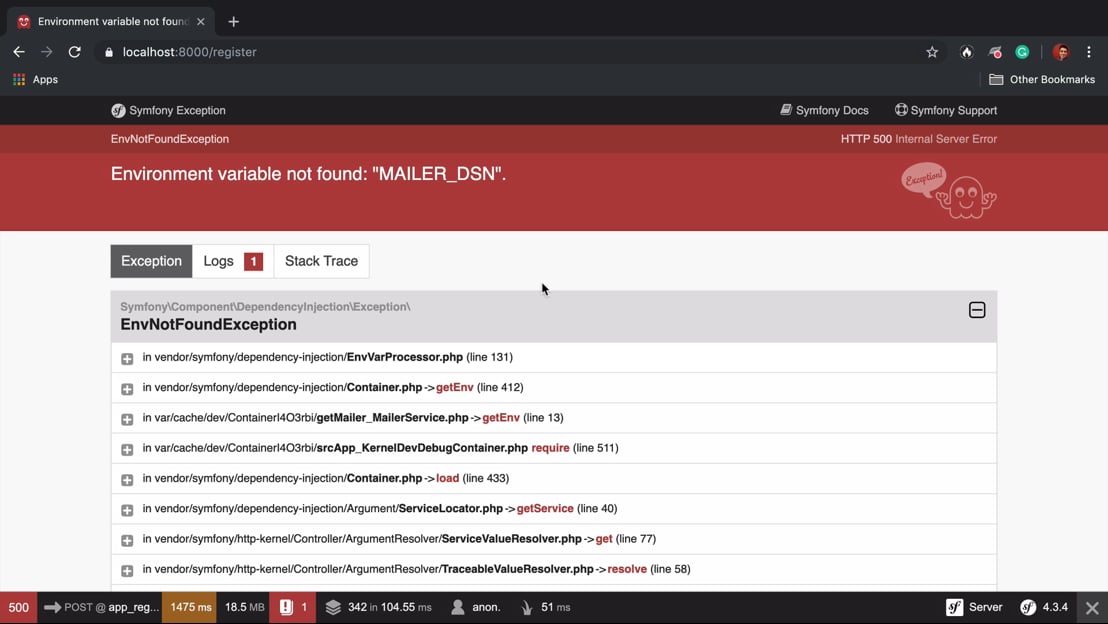Close the Symfony debug toolbar
The height and width of the screenshot is (624, 1108).
(1092, 608)
